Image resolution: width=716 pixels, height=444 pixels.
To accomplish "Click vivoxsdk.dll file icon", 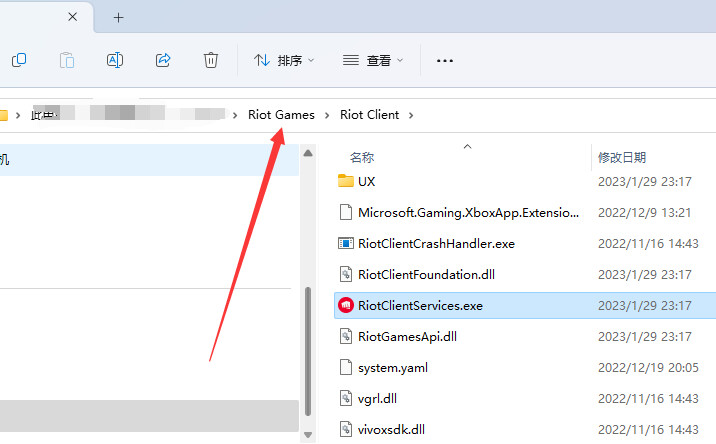I will [346, 429].
